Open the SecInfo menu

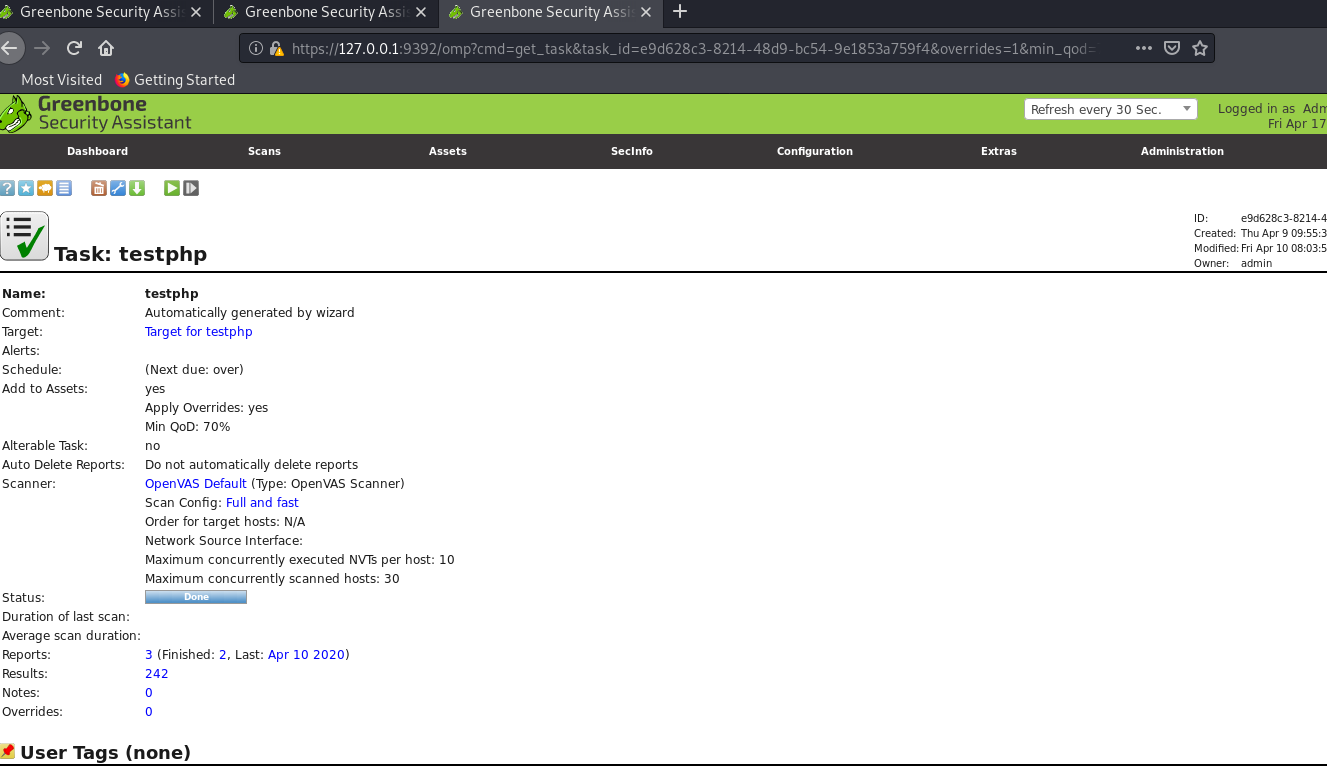pos(632,151)
